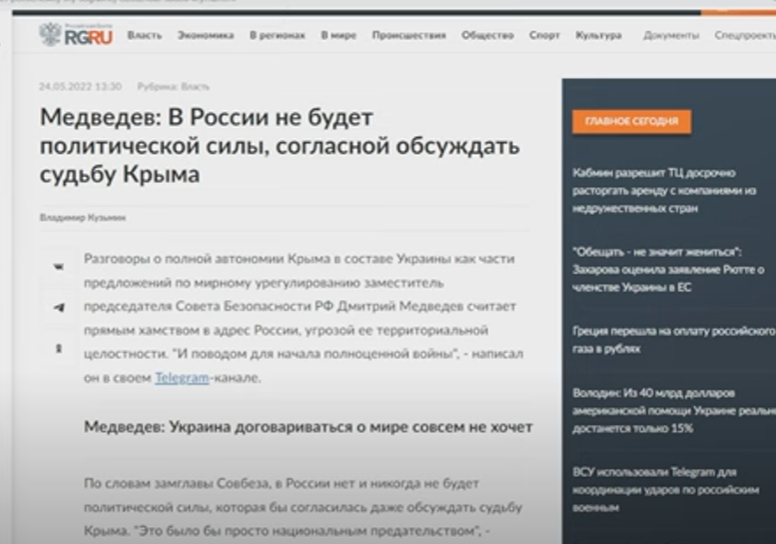Open the Документы navigation link
The width and height of the screenshot is (776, 544).
671,35
